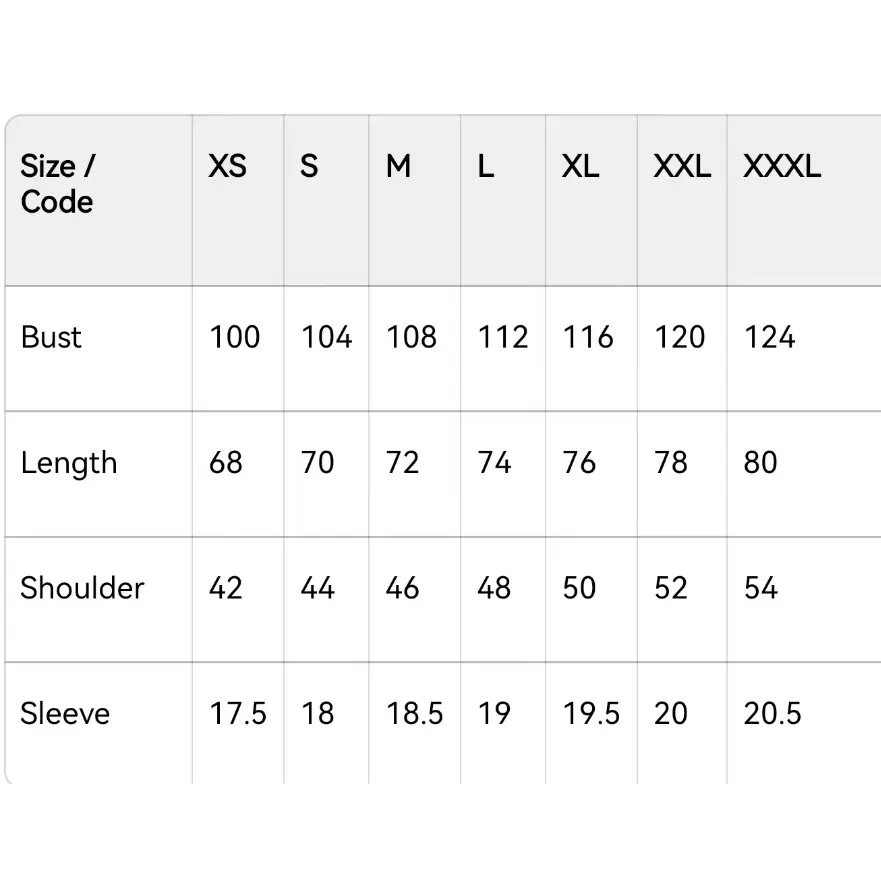
Task: Select length value 70 for size S
Action: coord(317,463)
